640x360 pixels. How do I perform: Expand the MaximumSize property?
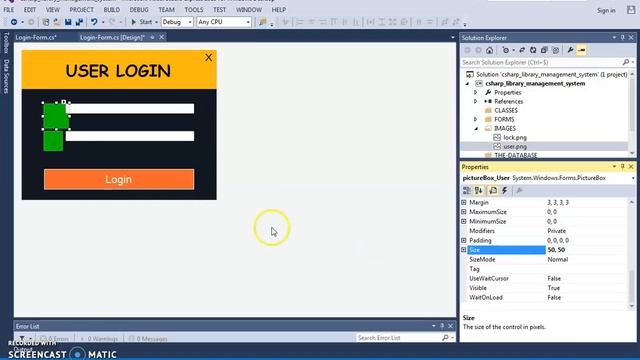(464, 212)
